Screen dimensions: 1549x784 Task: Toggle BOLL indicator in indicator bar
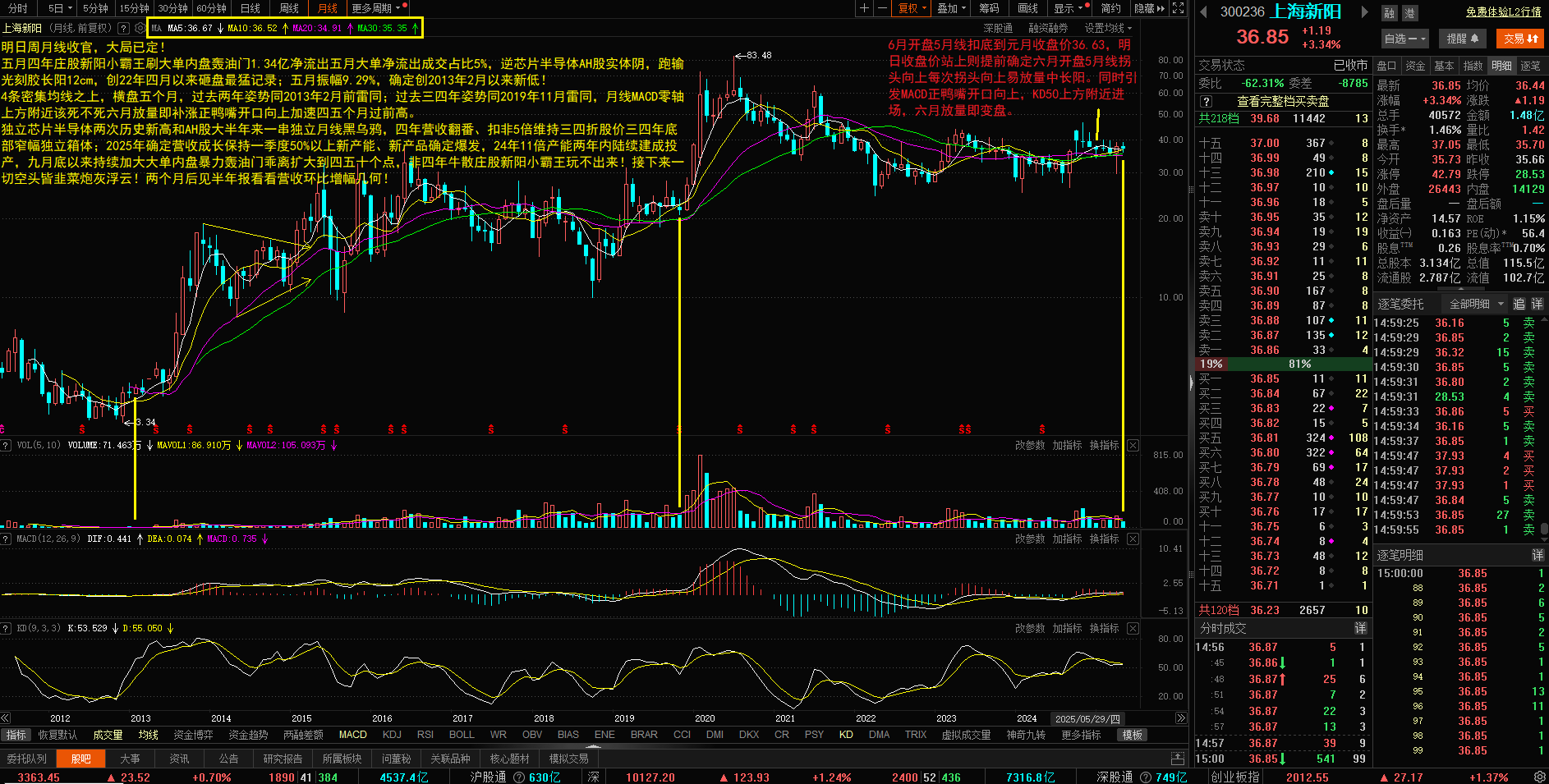click(462, 735)
